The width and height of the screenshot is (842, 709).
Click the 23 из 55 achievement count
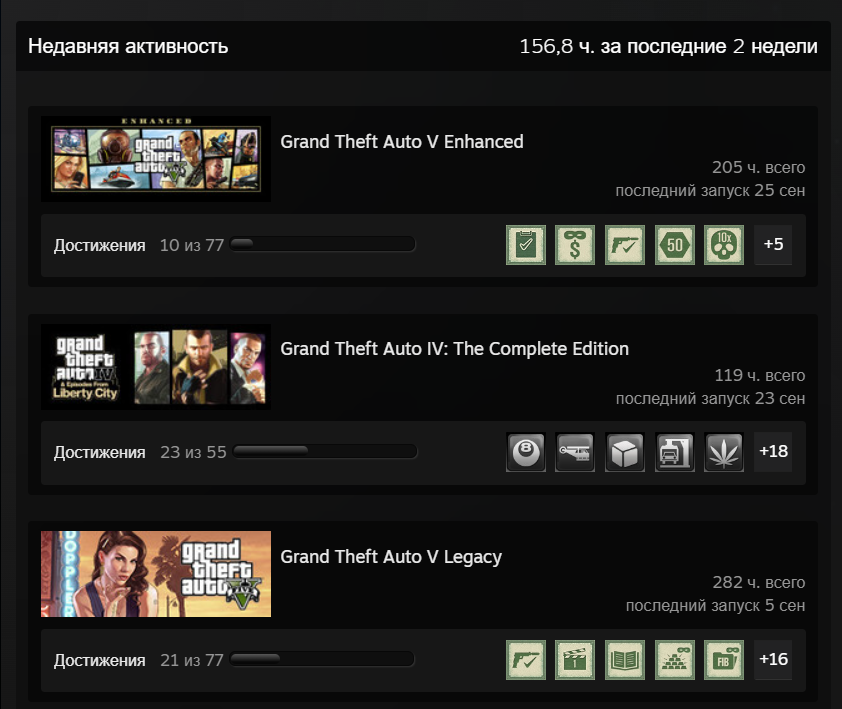(193, 453)
